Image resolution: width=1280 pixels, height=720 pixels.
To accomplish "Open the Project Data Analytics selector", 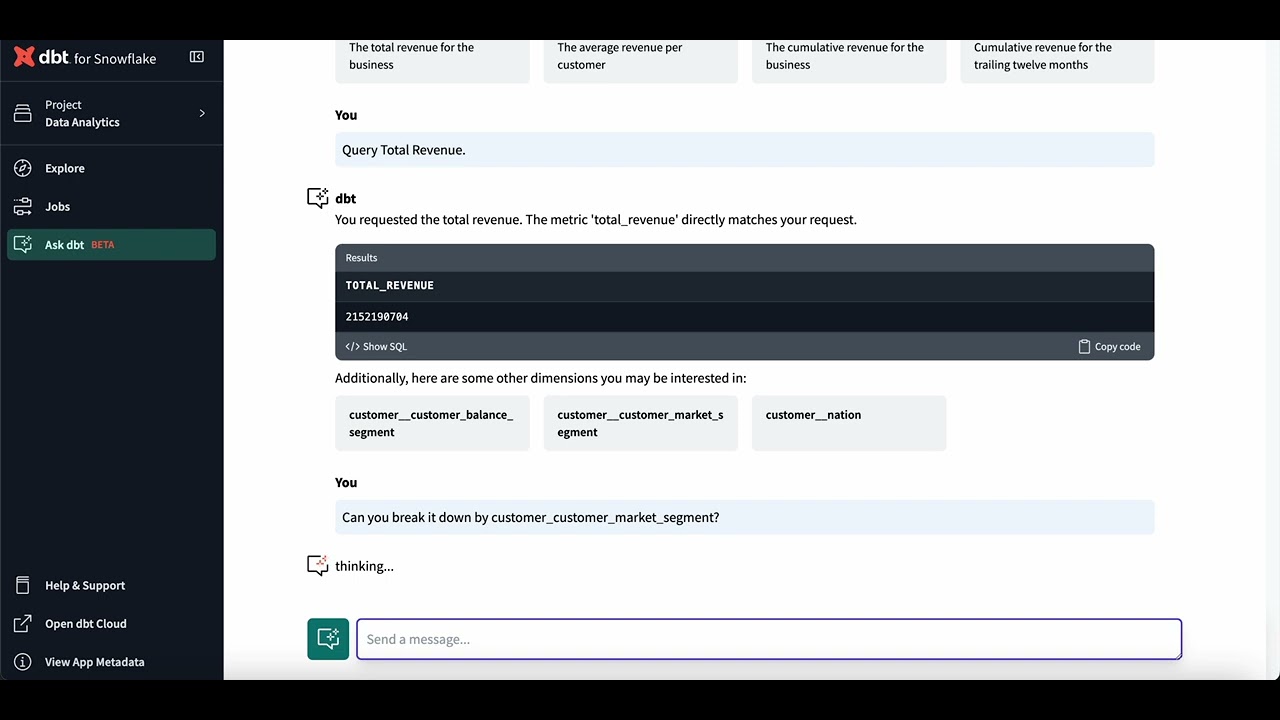I will (x=111, y=113).
